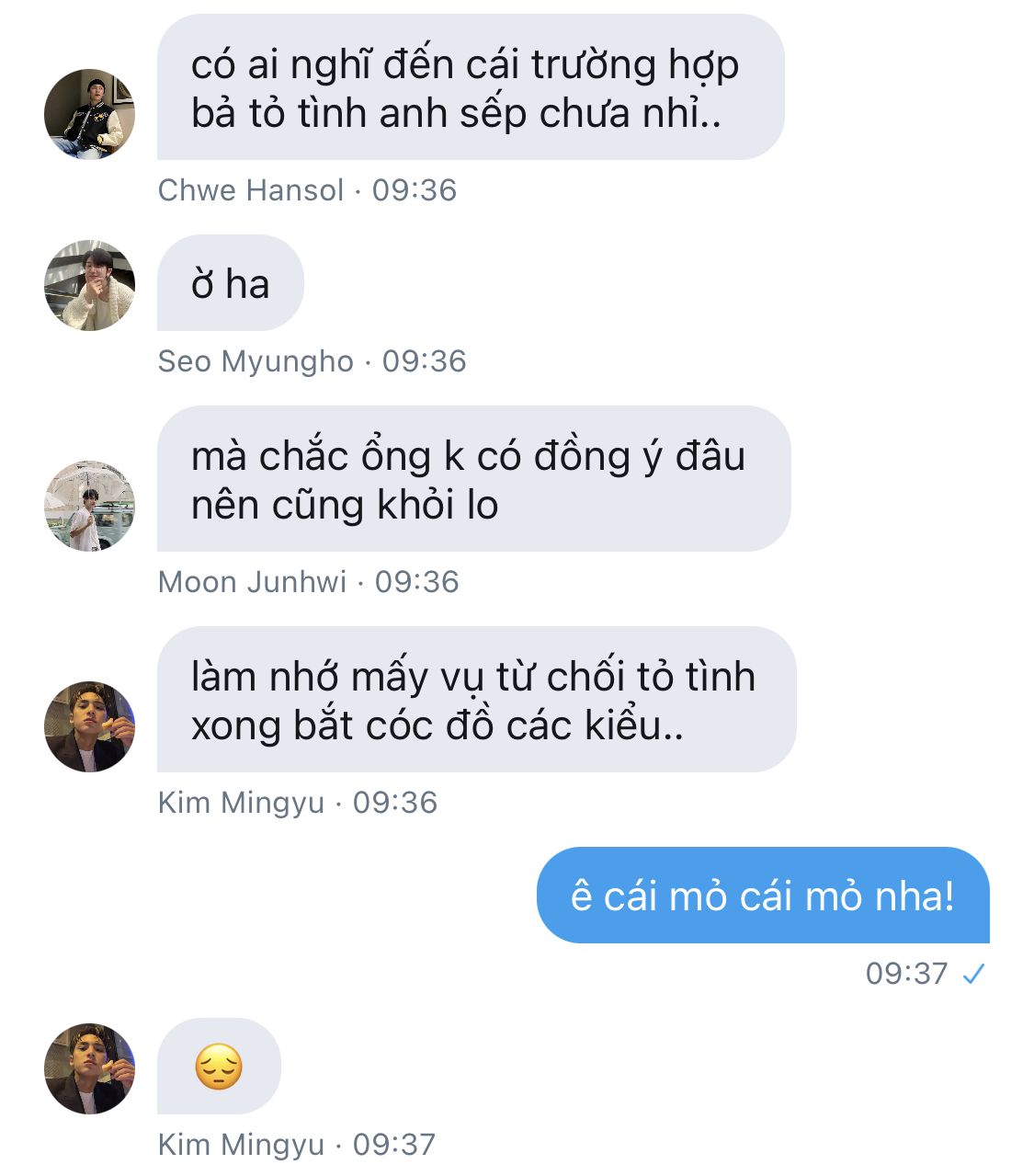Viewport: 1034px width, 1176px height.
Task: Click the blue read checkmark icon
Action: (x=973, y=974)
